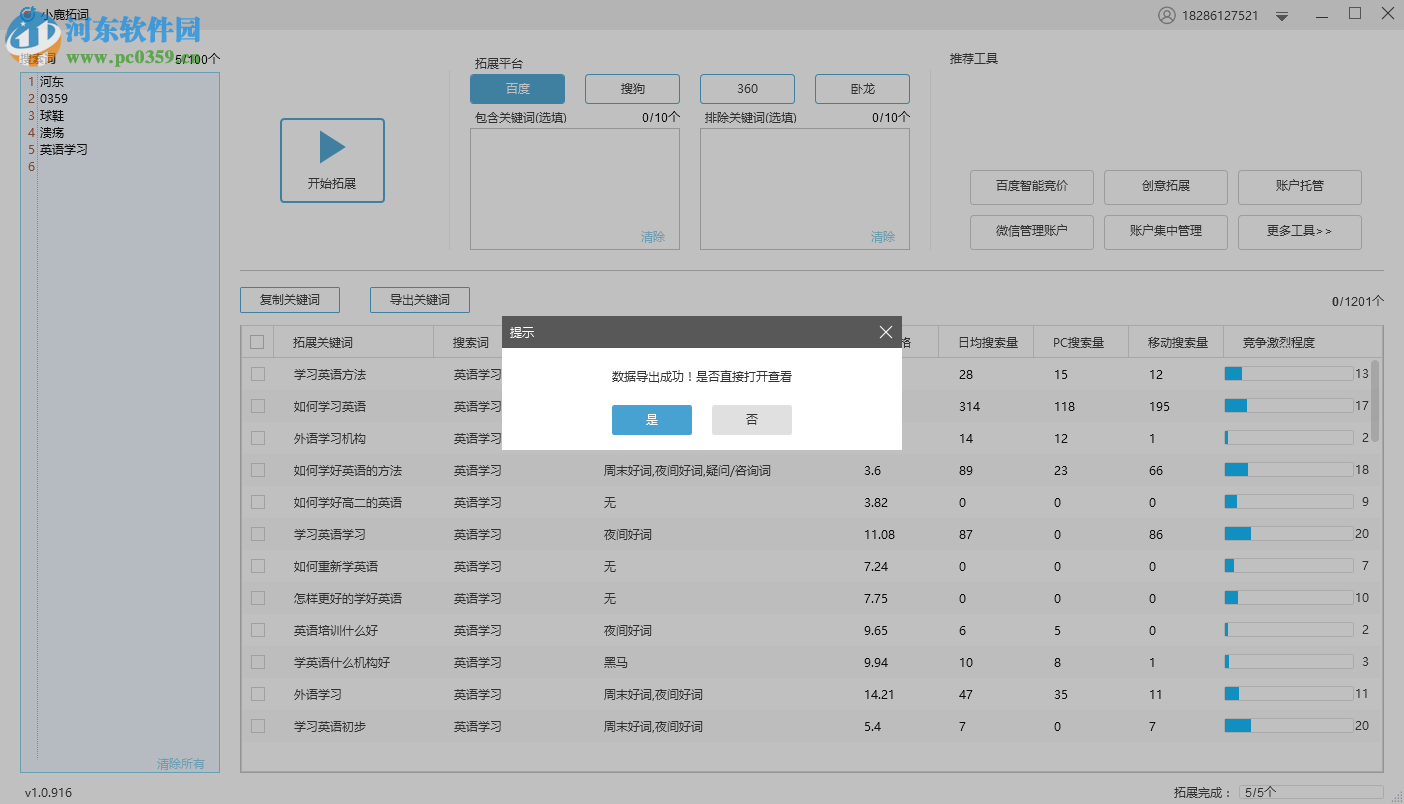Click 复制关键词 to copy keywords
The width and height of the screenshot is (1404, 804).
pyautogui.click(x=289, y=299)
